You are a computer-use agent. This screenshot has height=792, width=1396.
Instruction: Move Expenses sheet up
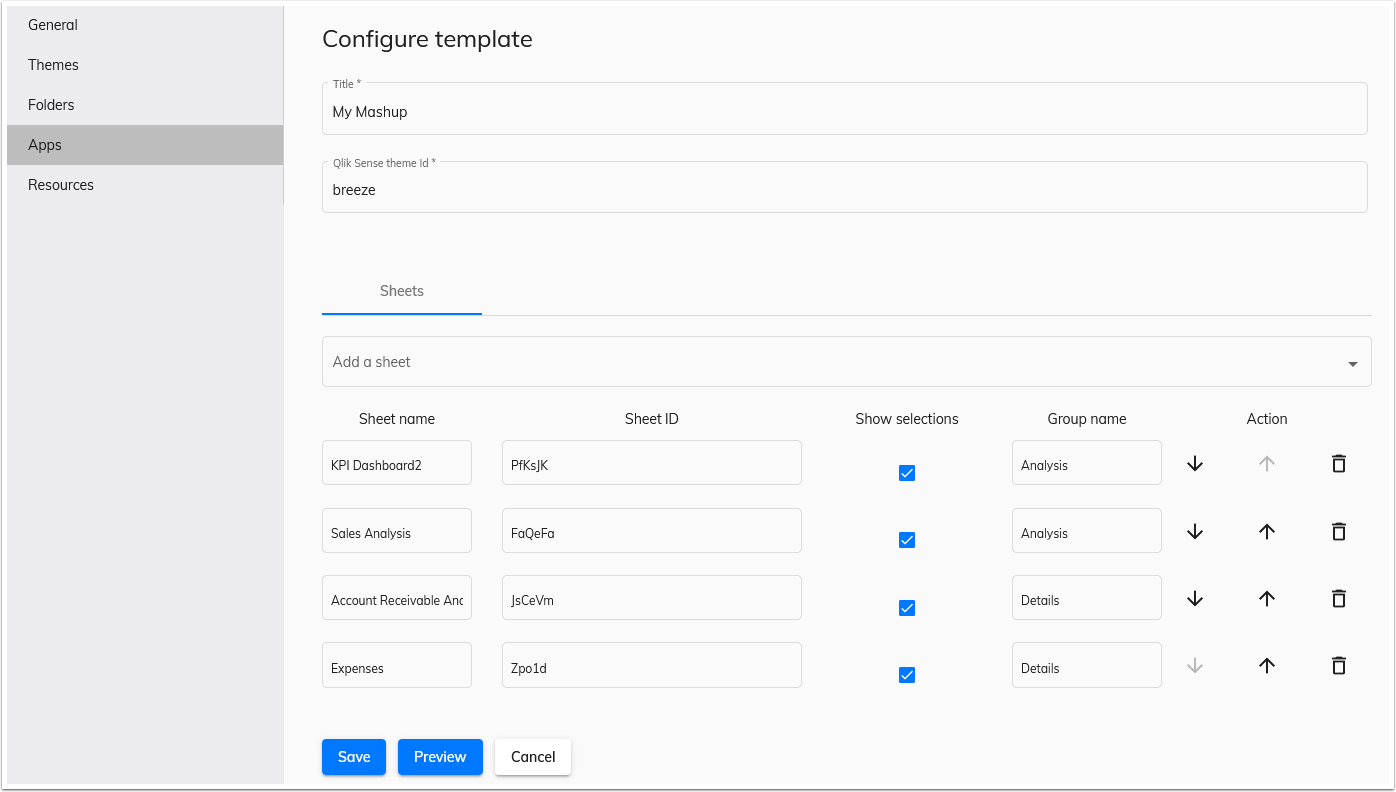[1266, 665]
